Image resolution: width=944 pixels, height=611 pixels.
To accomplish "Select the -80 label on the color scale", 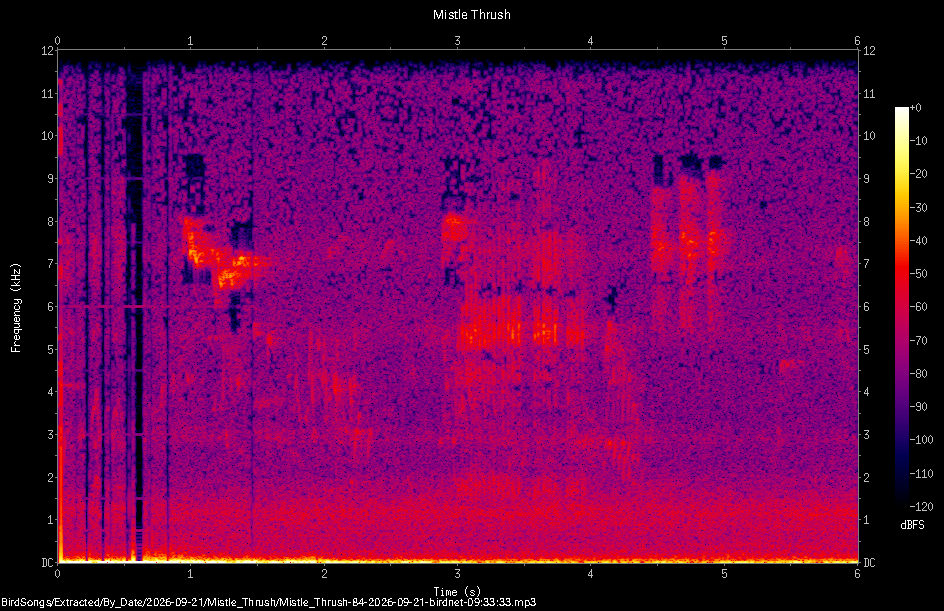I will pos(919,374).
